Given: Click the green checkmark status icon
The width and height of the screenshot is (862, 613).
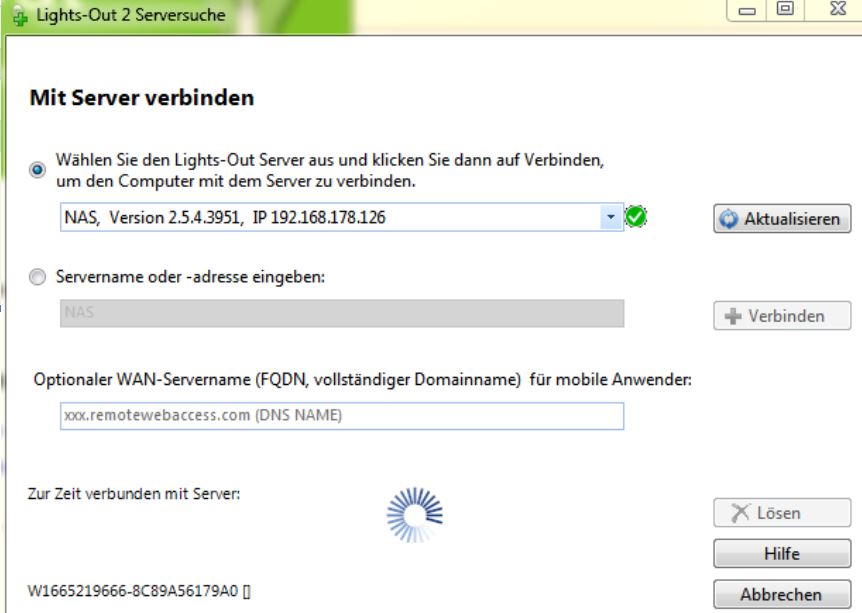Looking at the screenshot, I should (x=635, y=217).
